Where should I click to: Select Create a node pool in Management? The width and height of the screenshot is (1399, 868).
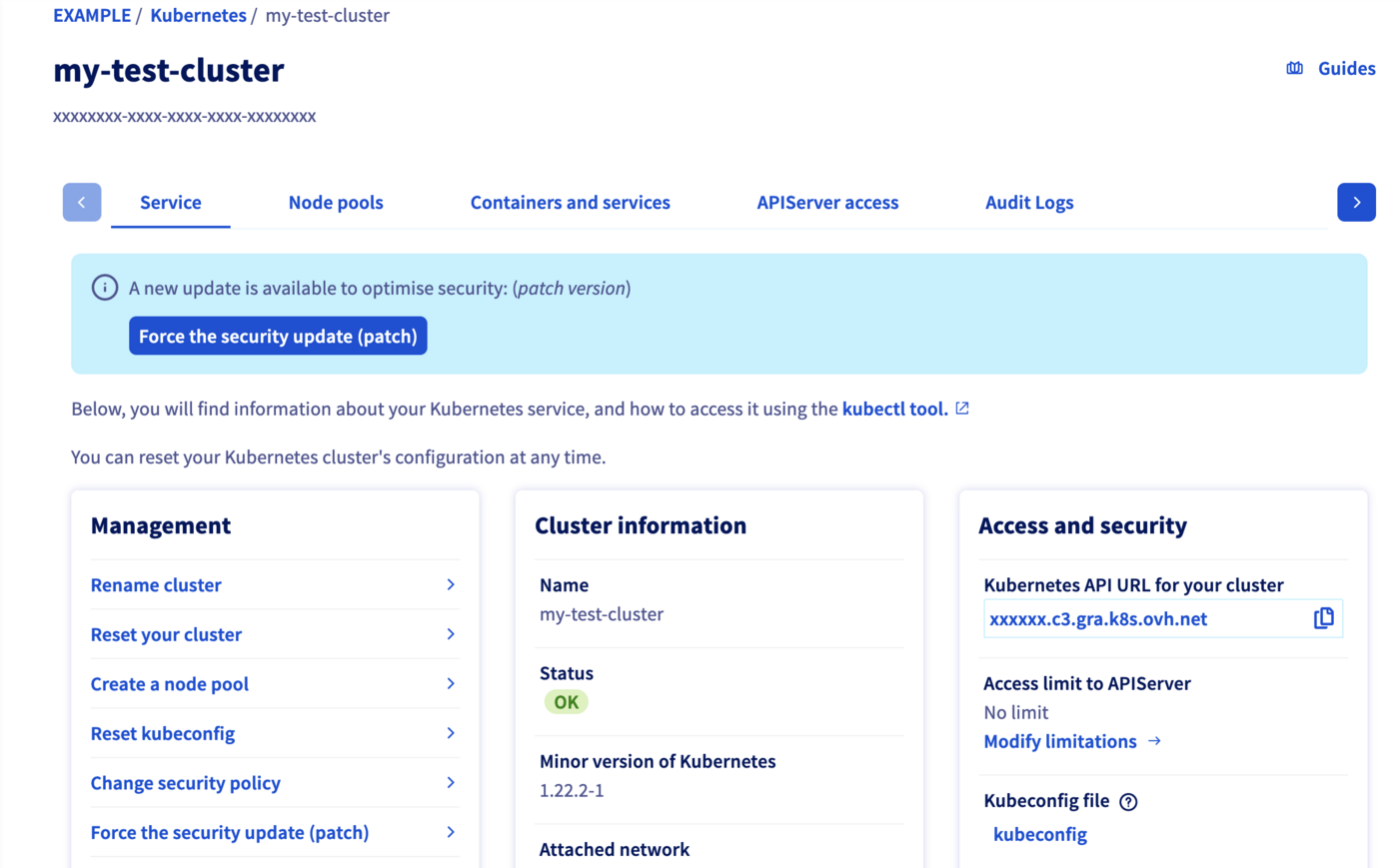[169, 683]
